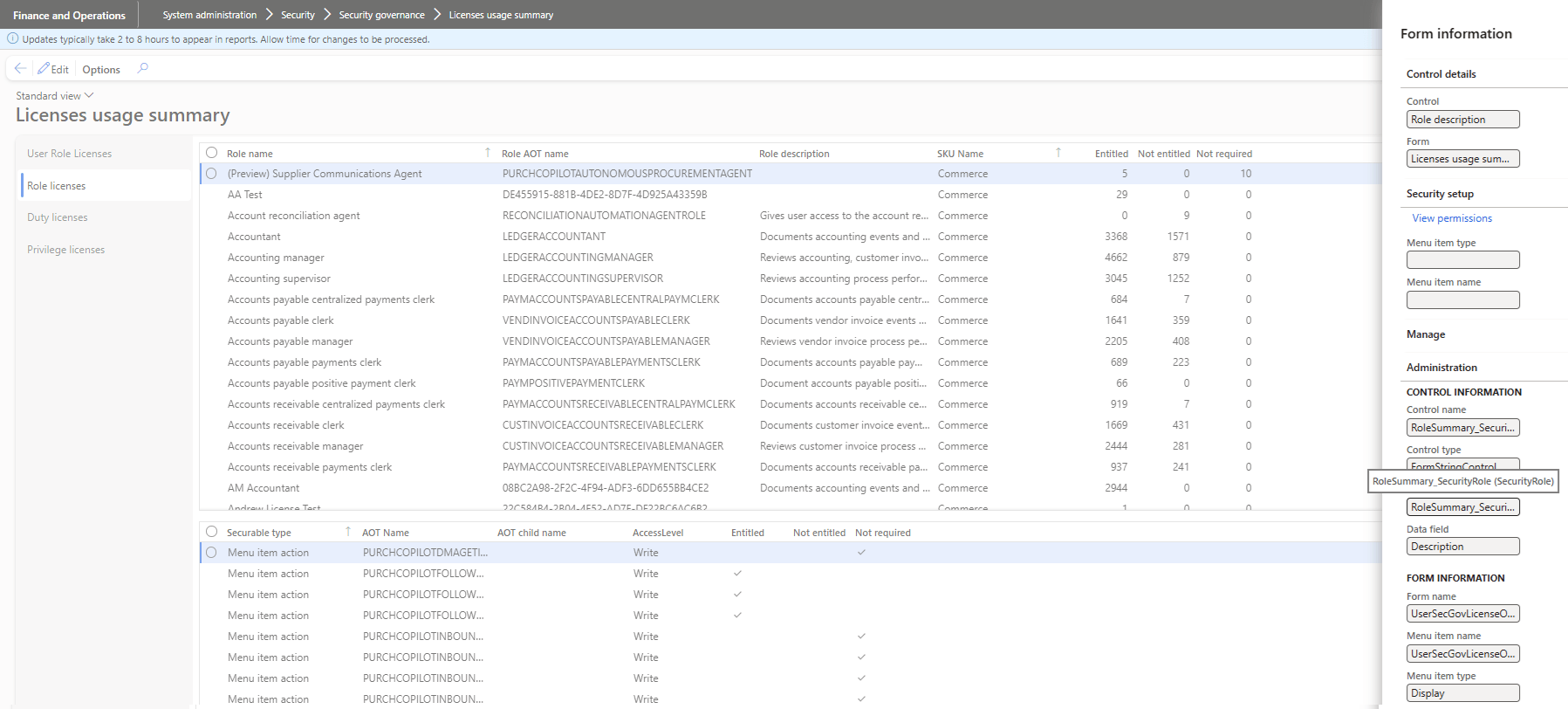Click the View permissions link
1568x709 pixels.
tap(1452, 218)
